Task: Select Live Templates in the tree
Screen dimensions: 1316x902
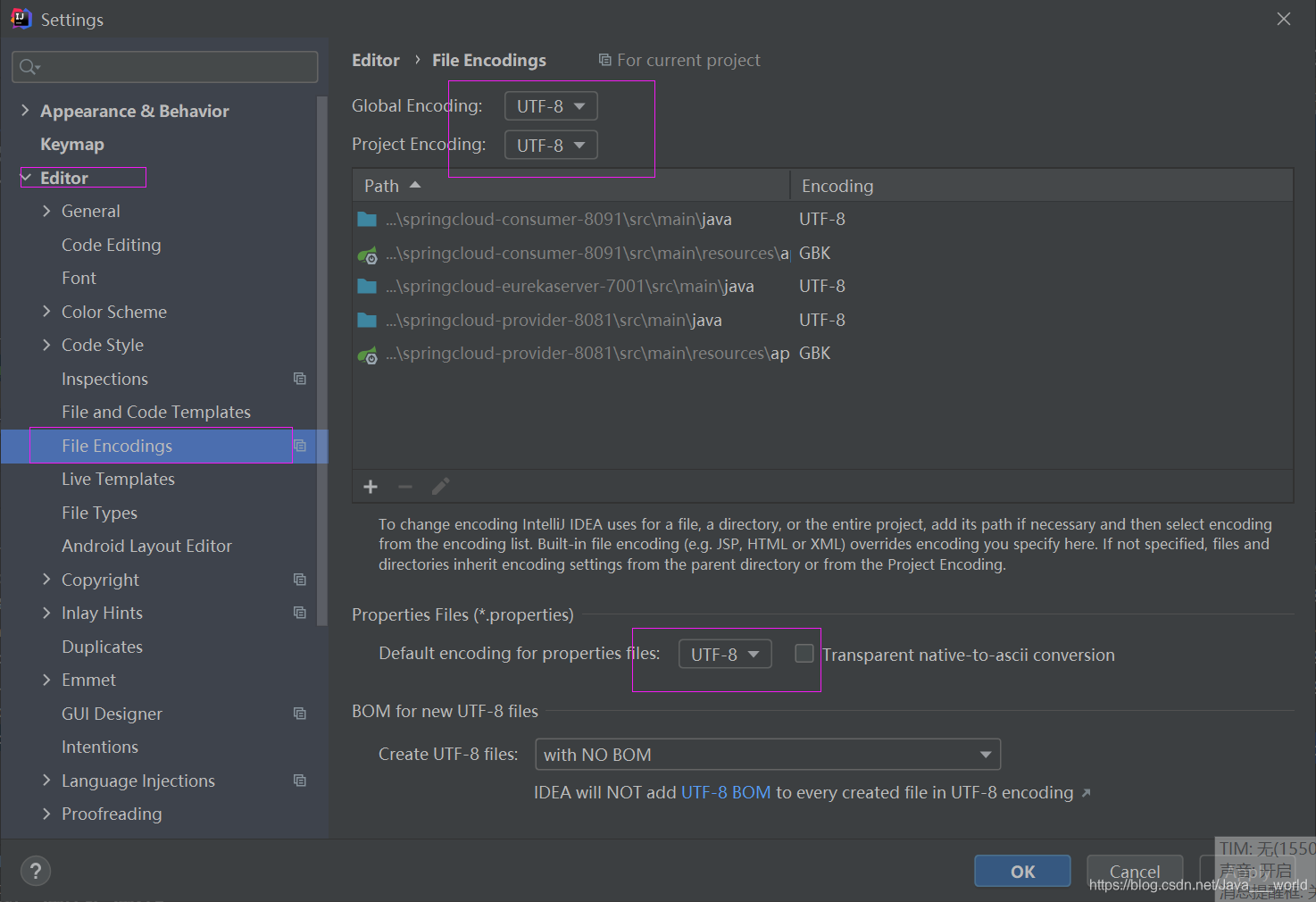Action: tap(118, 479)
